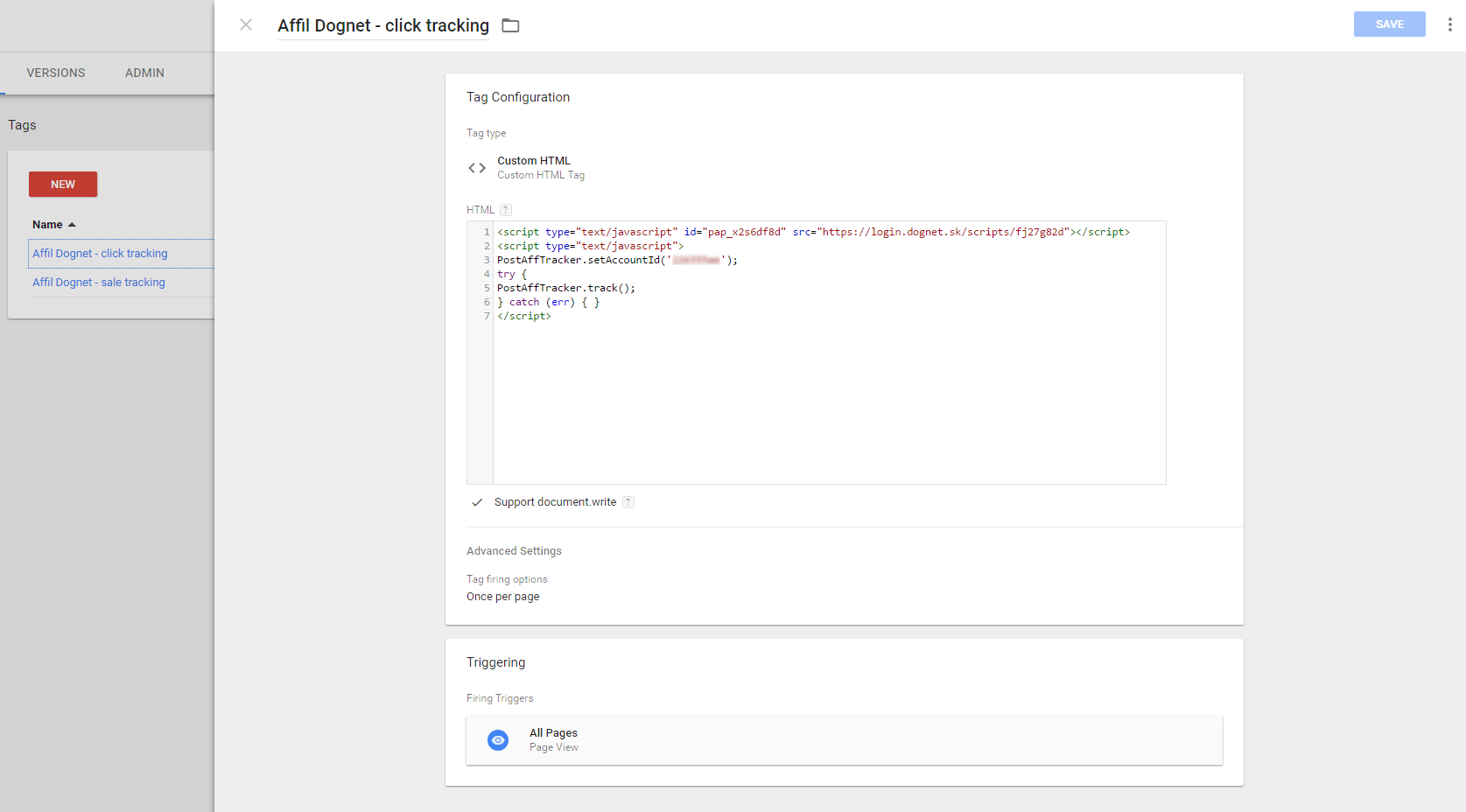The height and width of the screenshot is (812, 1466).
Task: Switch to the Admin tab
Action: [x=144, y=73]
